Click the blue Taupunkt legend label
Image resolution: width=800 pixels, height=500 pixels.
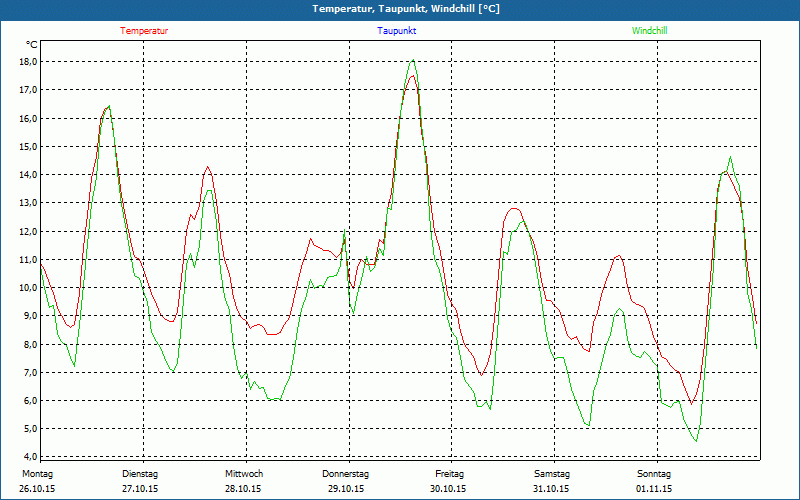click(x=396, y=31)
